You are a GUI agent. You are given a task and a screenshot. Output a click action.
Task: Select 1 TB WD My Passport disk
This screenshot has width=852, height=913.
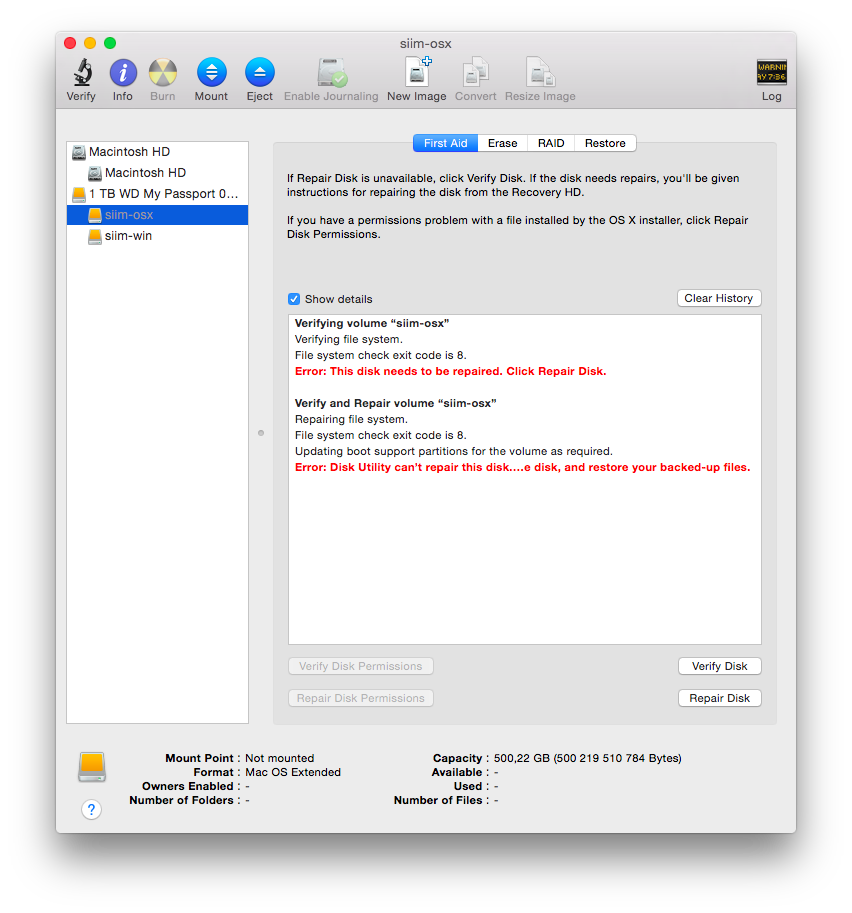point(157,194)
